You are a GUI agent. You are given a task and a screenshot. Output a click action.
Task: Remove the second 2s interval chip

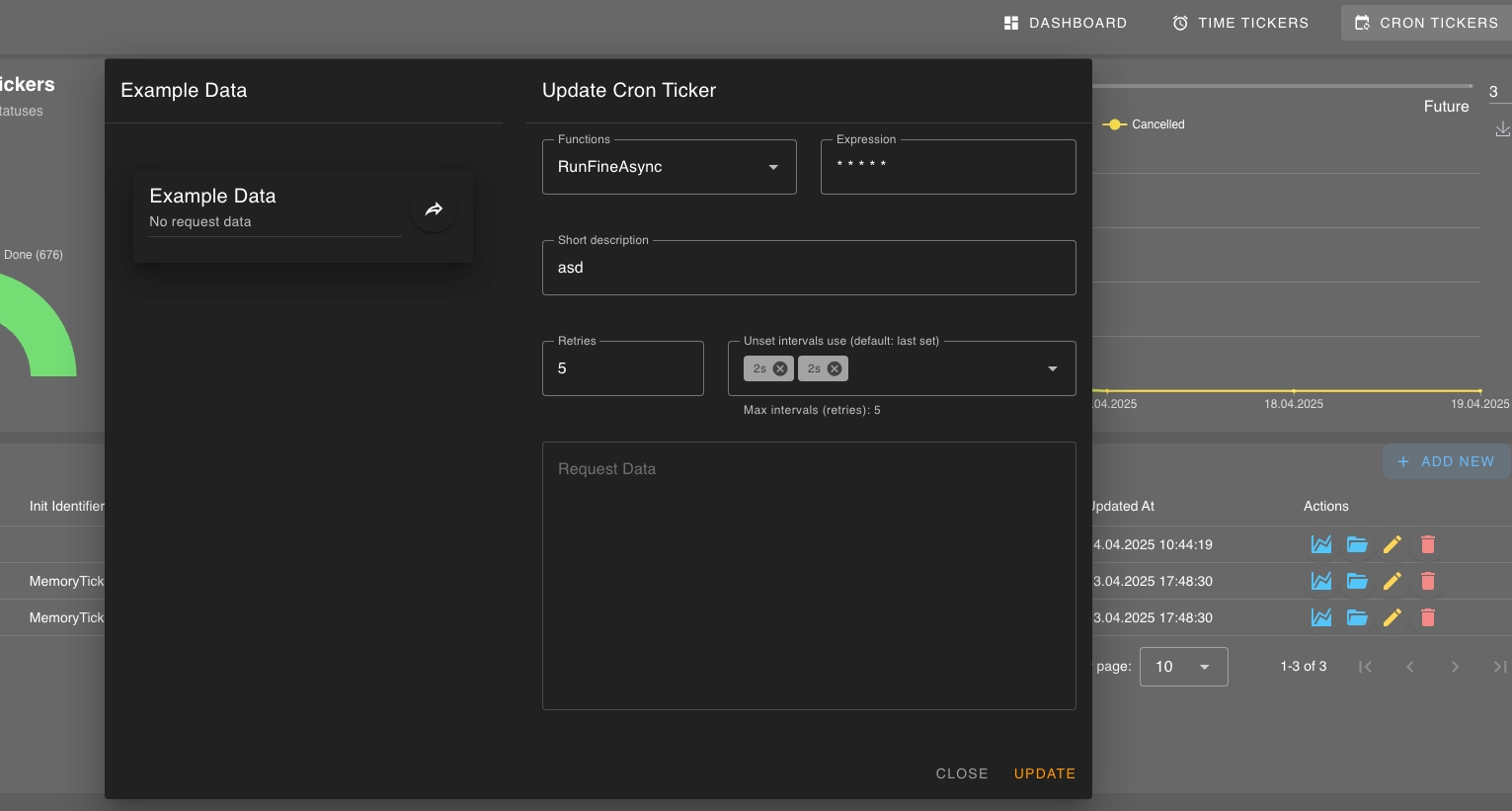[835, 368]
